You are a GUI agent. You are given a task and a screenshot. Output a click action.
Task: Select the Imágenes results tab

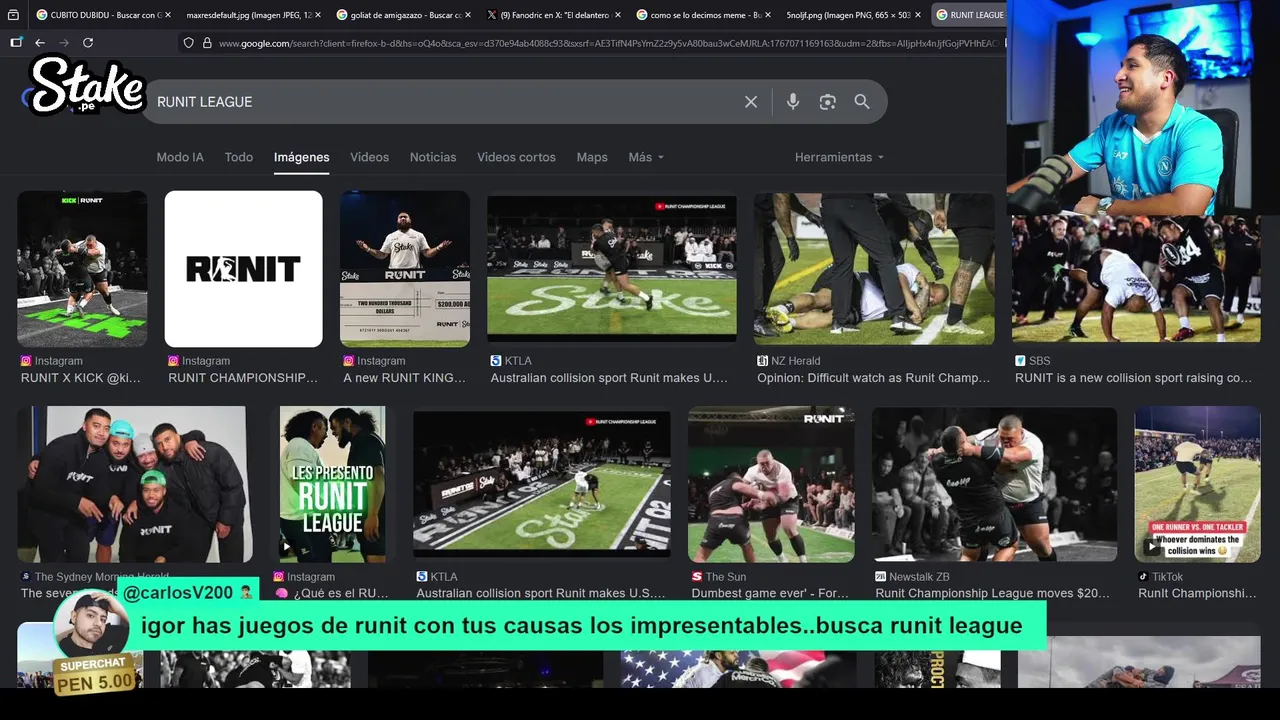pyautogui.click(x=302, y=157)
